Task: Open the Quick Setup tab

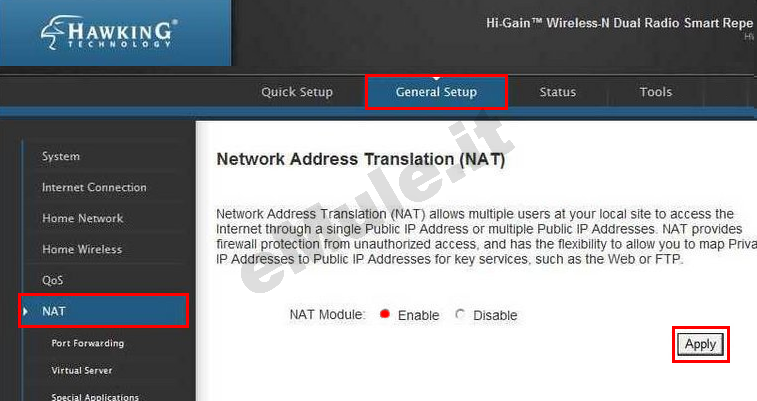Action: tap(297, 92)
